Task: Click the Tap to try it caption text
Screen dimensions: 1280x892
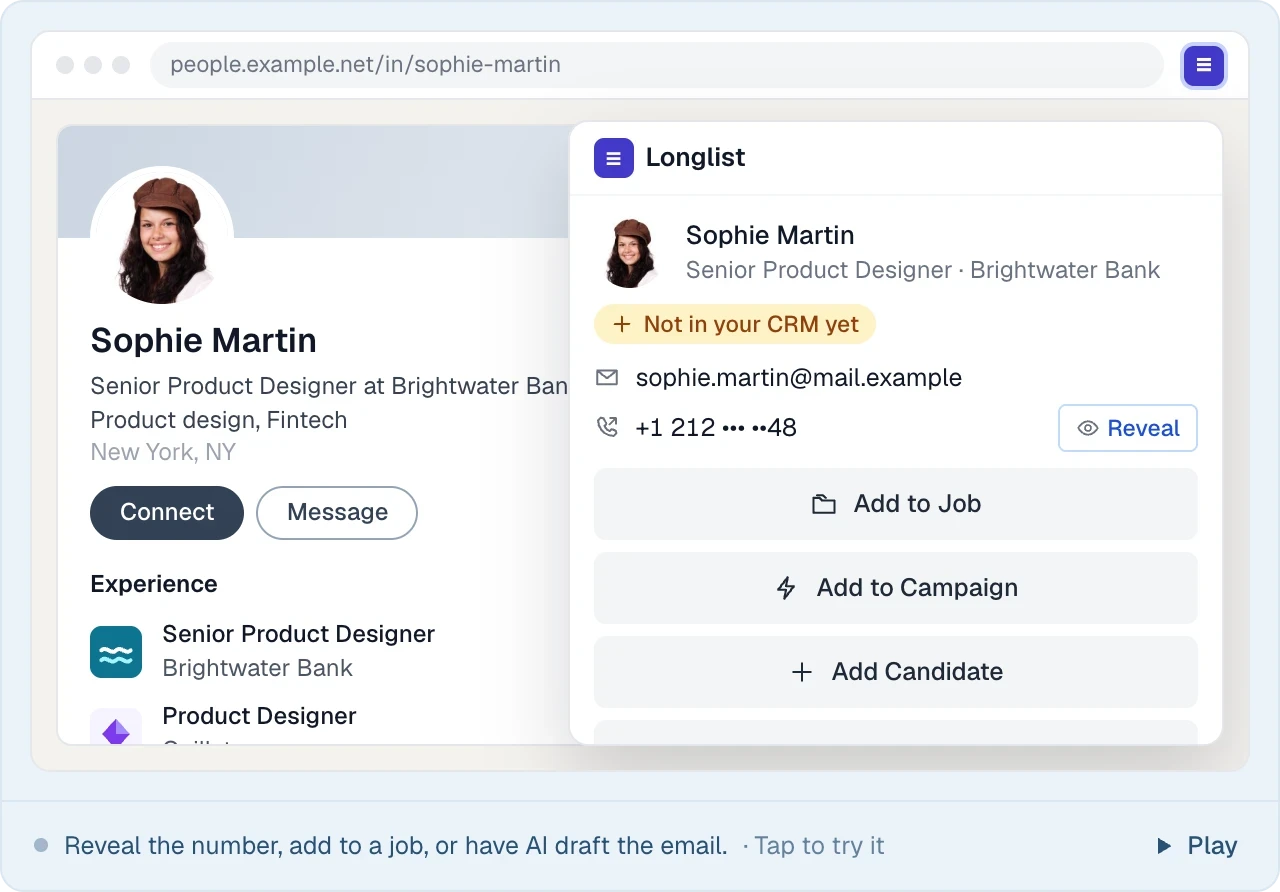Action: [819, 846]
